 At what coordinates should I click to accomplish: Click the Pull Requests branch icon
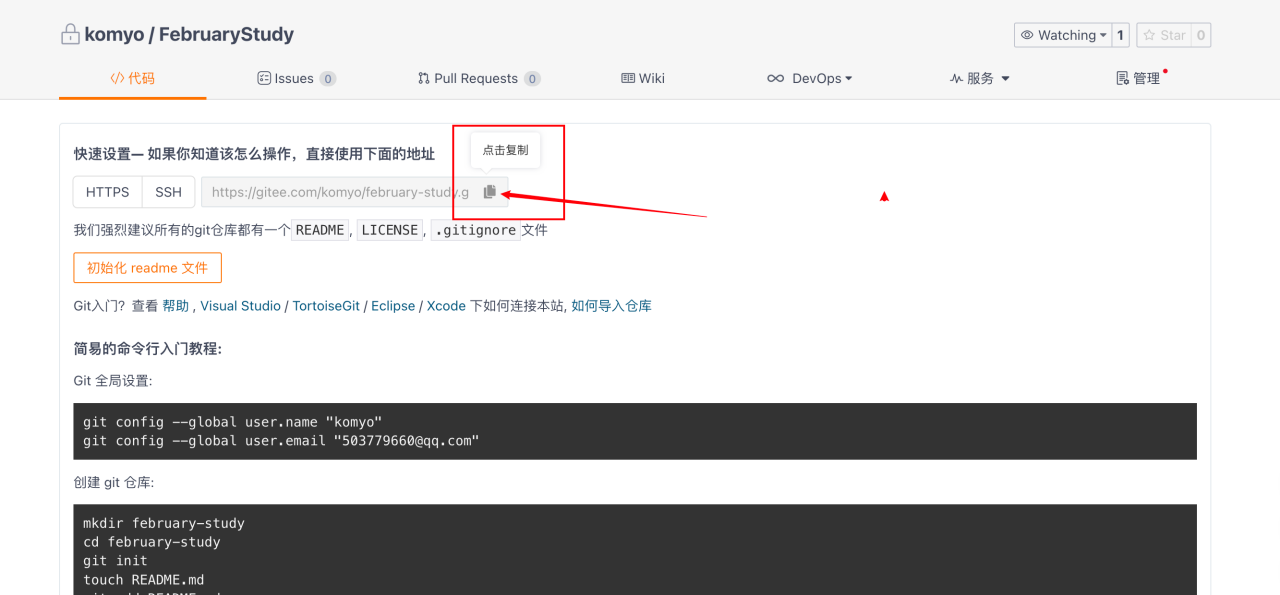click(x=424, y=78)
